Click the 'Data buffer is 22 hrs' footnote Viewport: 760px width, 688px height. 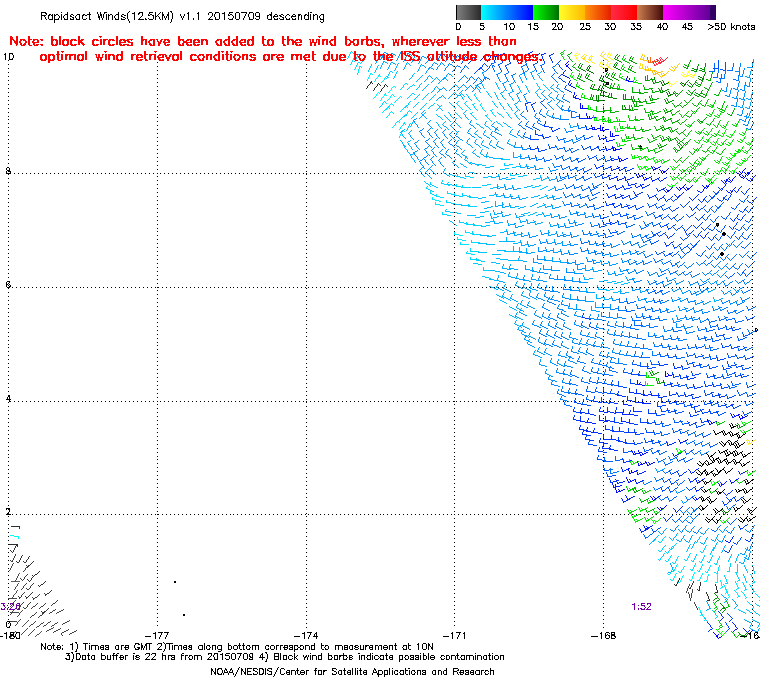tap(285, 657)
